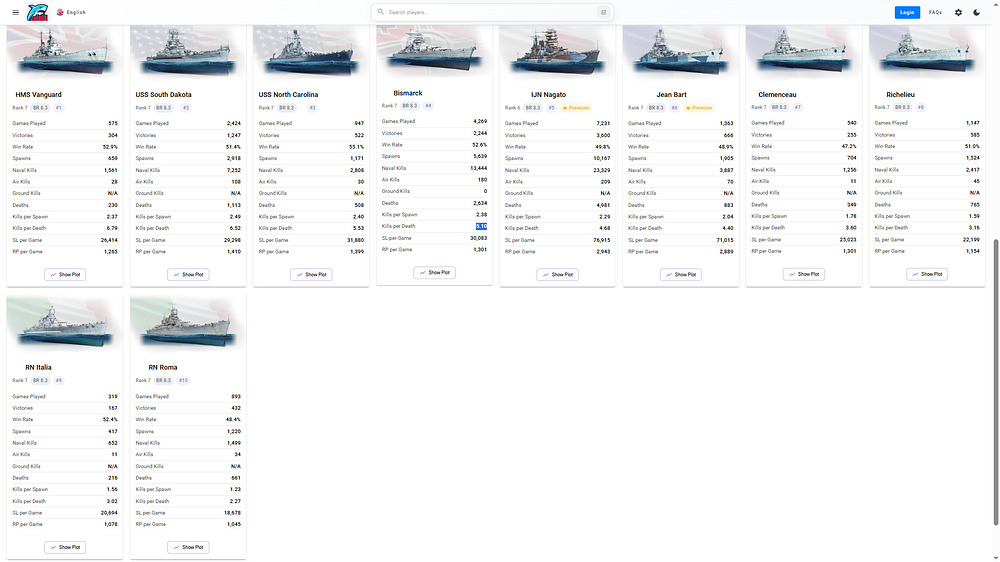The image size is (1000, 562).
Task: Click the Win Rate 51.0% on Richelieu
Action: (971, 146)
